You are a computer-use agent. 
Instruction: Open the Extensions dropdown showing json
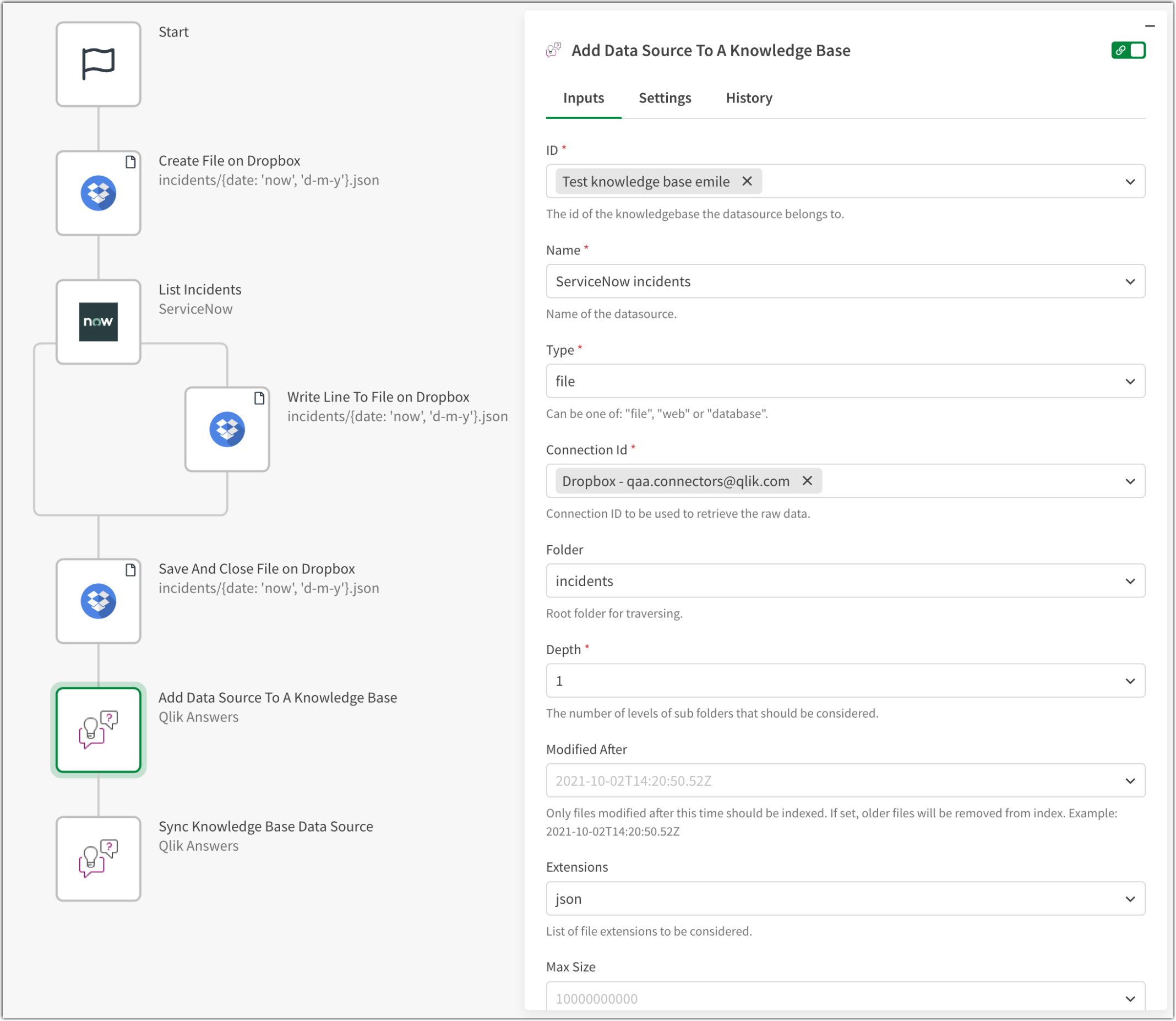[1130, 899]
